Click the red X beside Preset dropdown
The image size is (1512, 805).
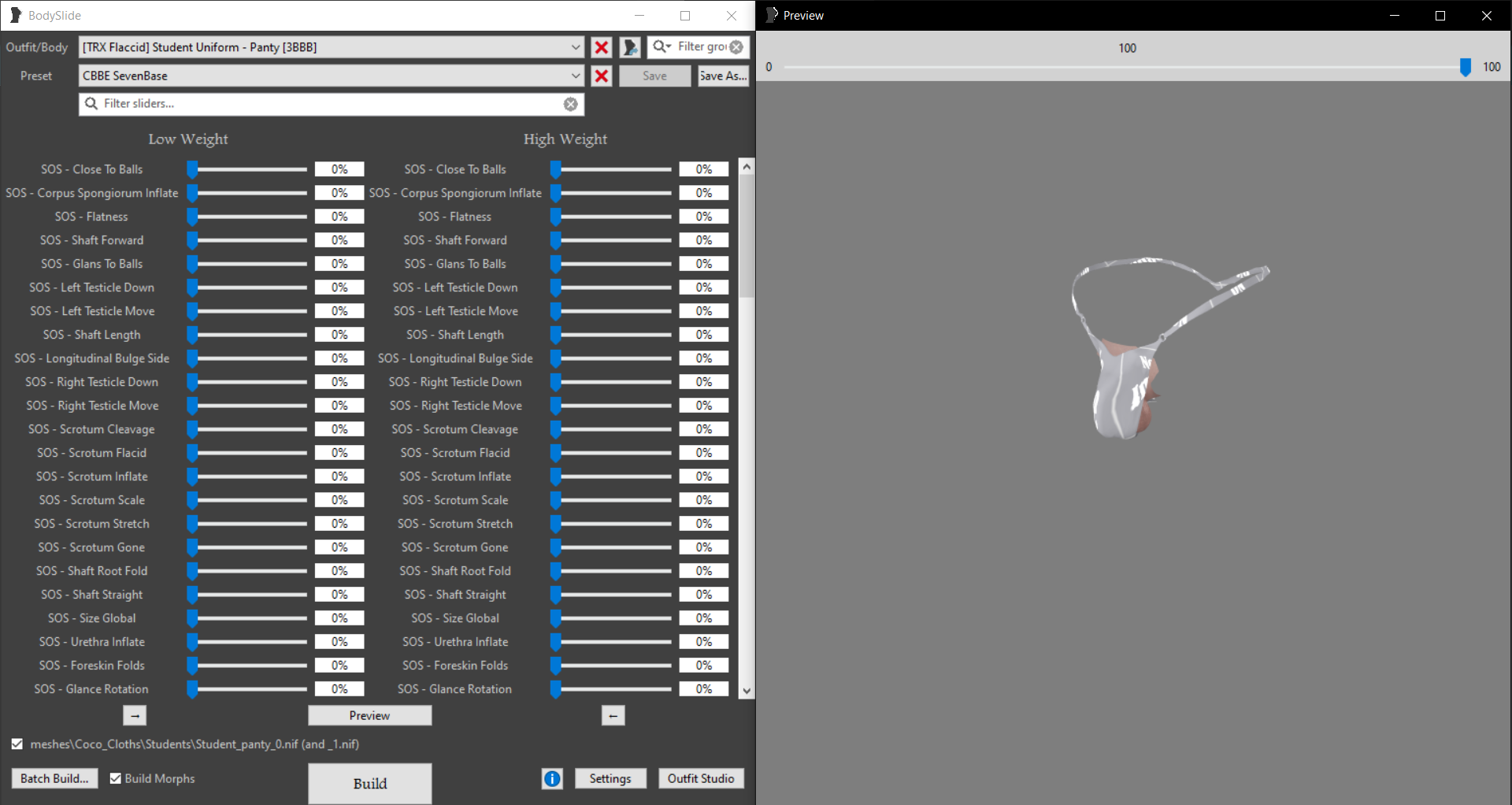(x=601, y=76)
